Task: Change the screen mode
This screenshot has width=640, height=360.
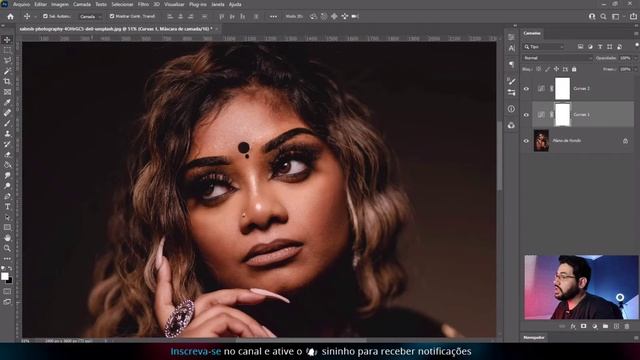Action: pyautogui.click(x=7, y=302)
